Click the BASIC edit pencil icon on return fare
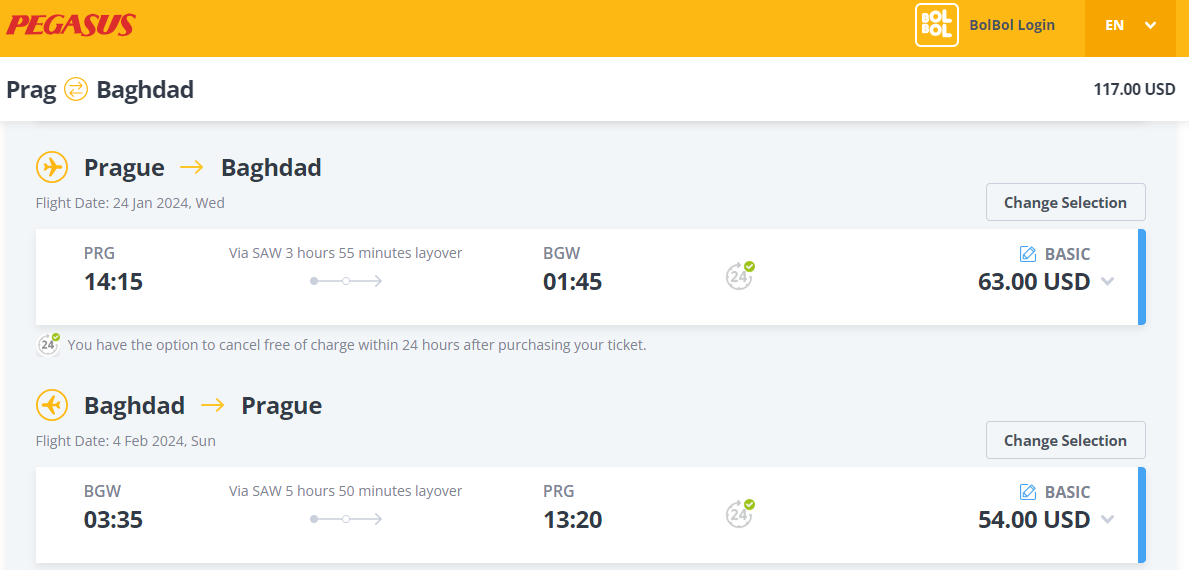Image resolution: width=1189 pixels, height=570 pixels. pos(1027,492)
